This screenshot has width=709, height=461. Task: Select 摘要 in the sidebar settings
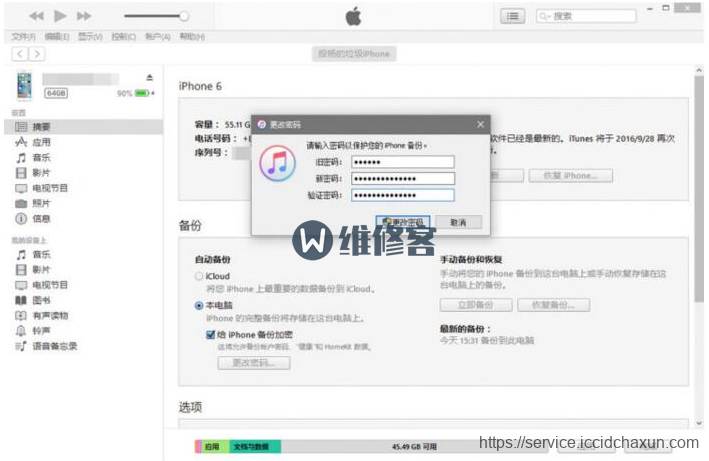tap(84, 127)
